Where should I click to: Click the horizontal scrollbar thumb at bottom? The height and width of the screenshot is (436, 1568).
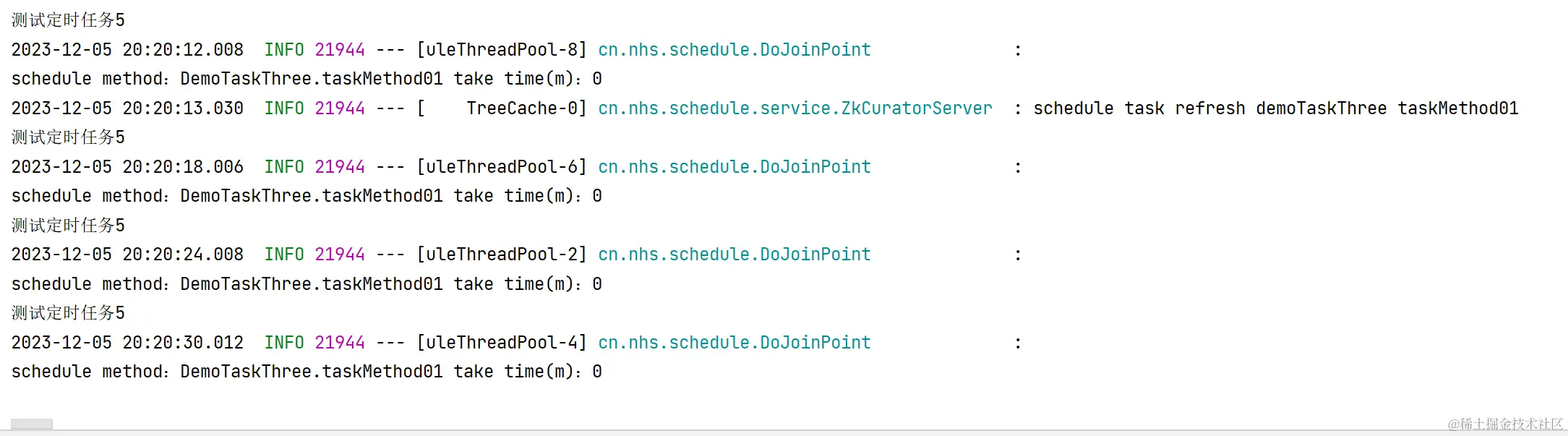(x=31, y=424)
